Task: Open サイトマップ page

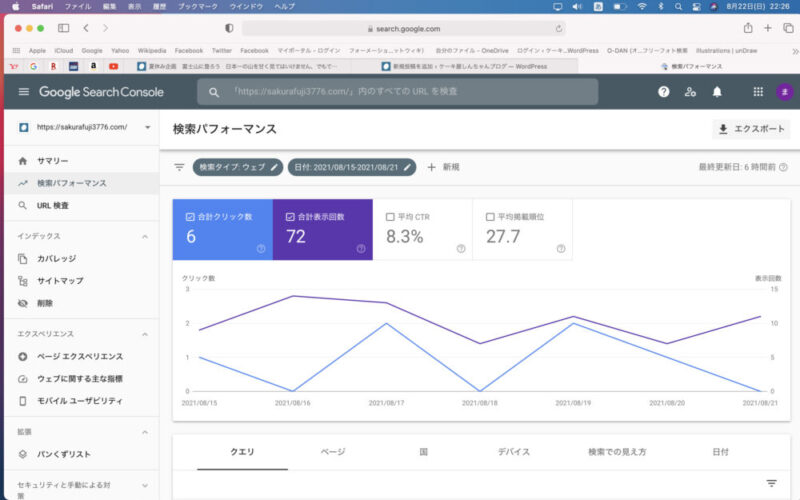Action: (82, 281)
